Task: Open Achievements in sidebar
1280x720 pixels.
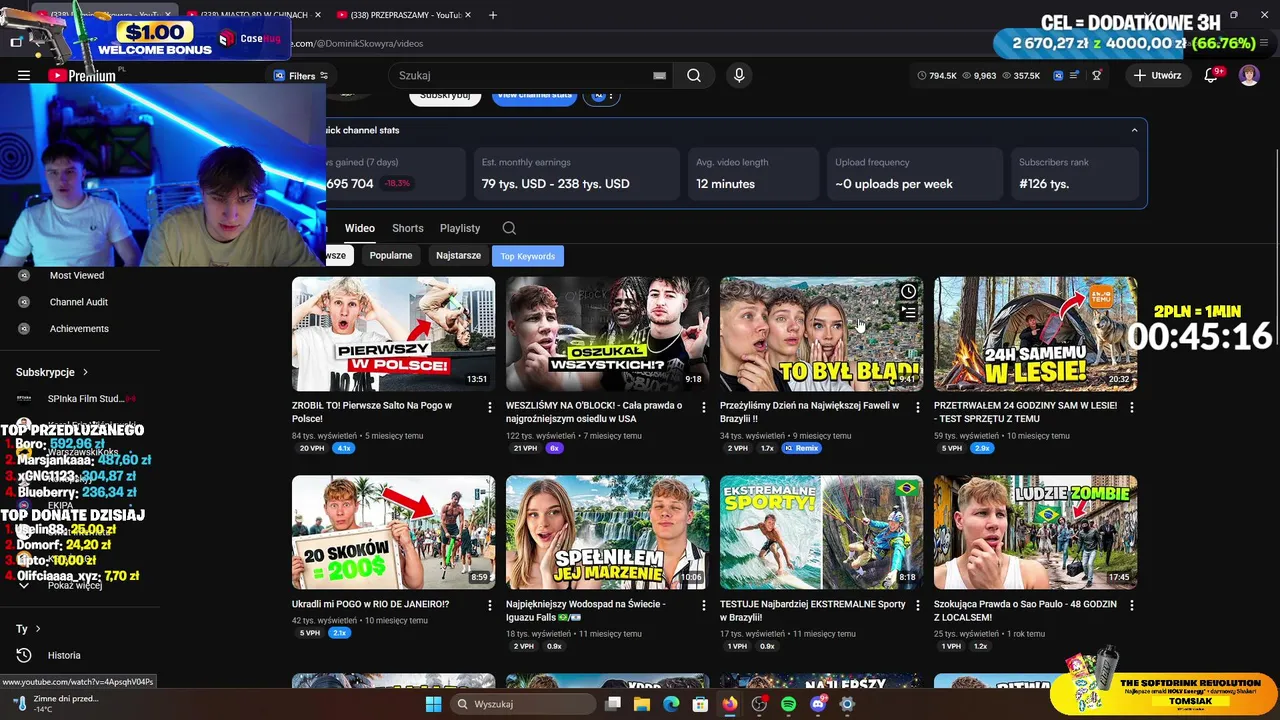Action: (x=79, y=329)
